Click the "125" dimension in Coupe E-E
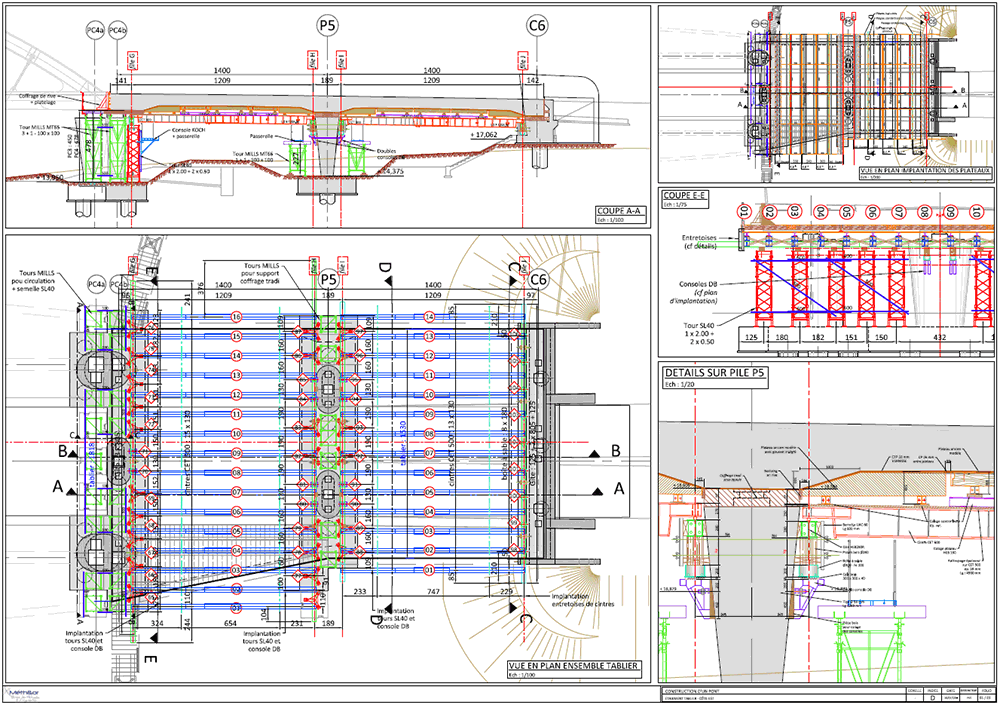The image size is (1000, 705). click(x=751, y=338)
